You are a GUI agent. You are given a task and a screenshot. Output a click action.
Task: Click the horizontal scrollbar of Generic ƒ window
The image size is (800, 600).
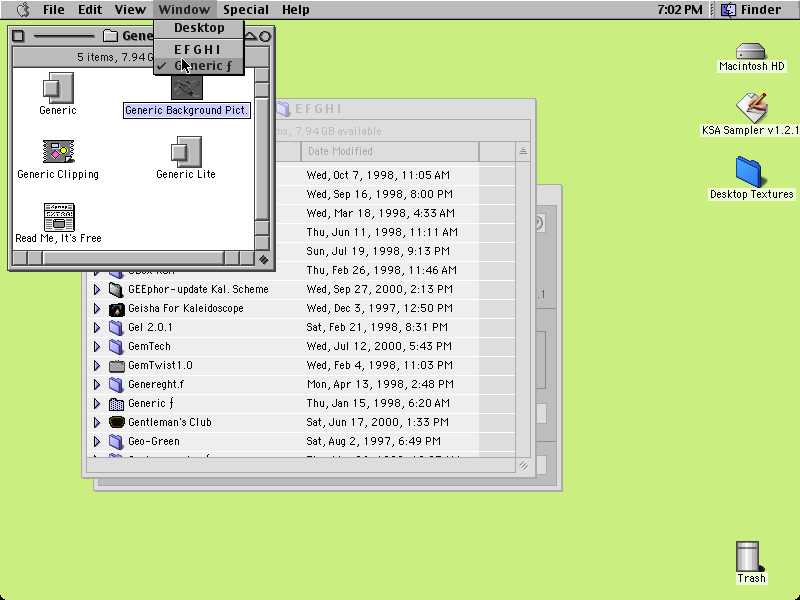pos(133,259)
